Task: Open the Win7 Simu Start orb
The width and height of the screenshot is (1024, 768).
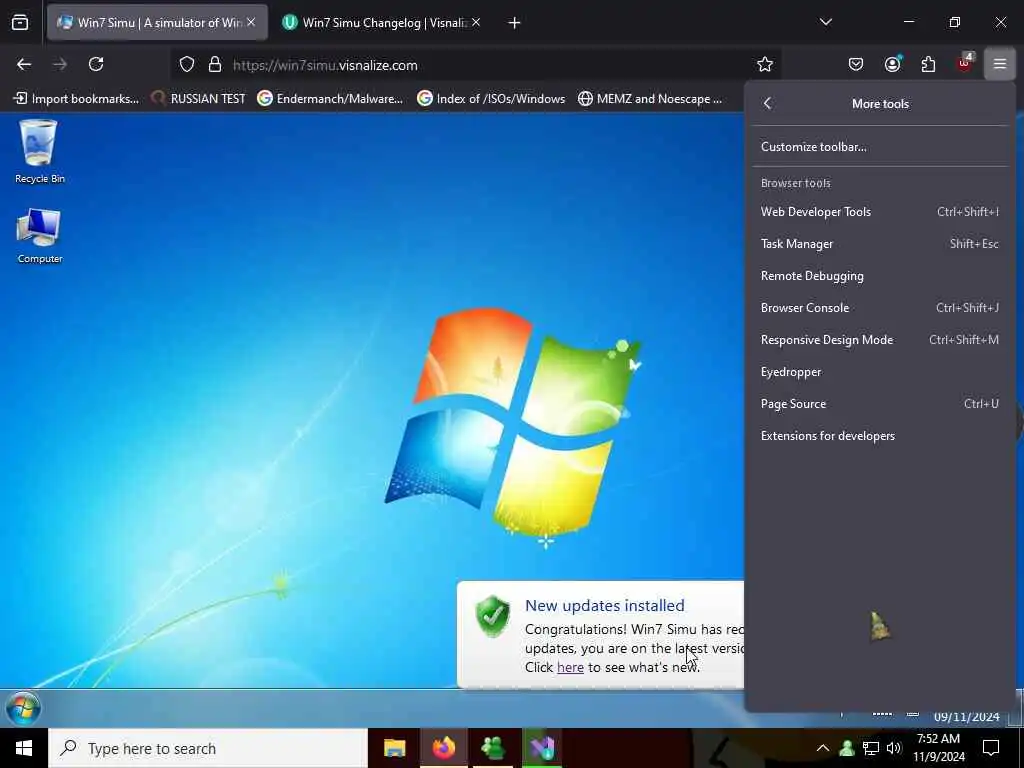Action: pos(23,708)
